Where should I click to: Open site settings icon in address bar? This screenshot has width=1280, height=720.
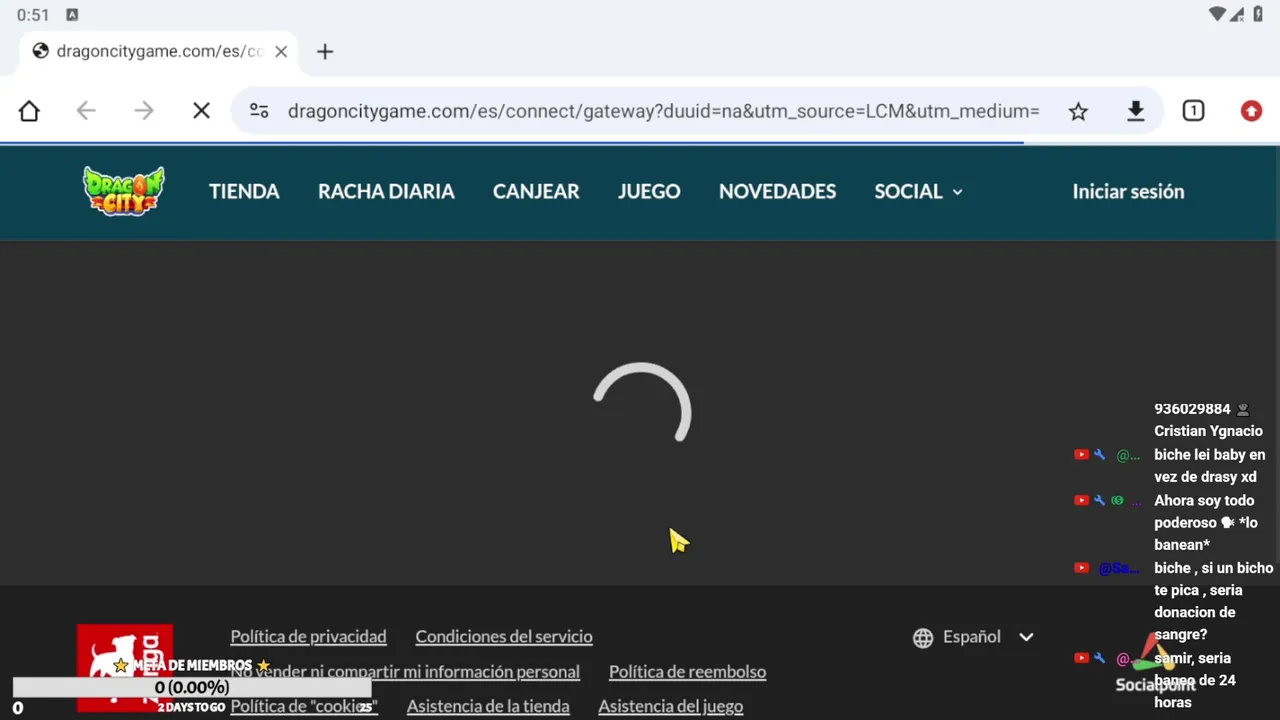[x=259, y=111]
